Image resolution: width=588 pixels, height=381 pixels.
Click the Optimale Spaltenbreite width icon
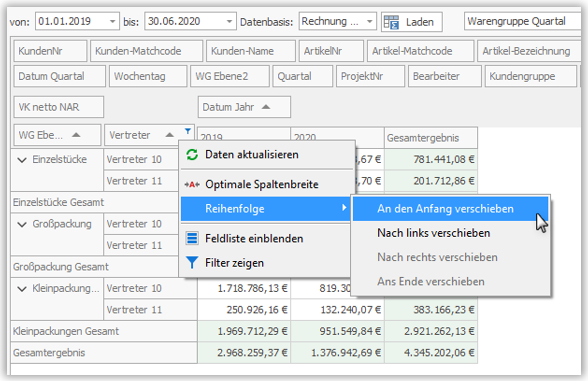point(192,184)
